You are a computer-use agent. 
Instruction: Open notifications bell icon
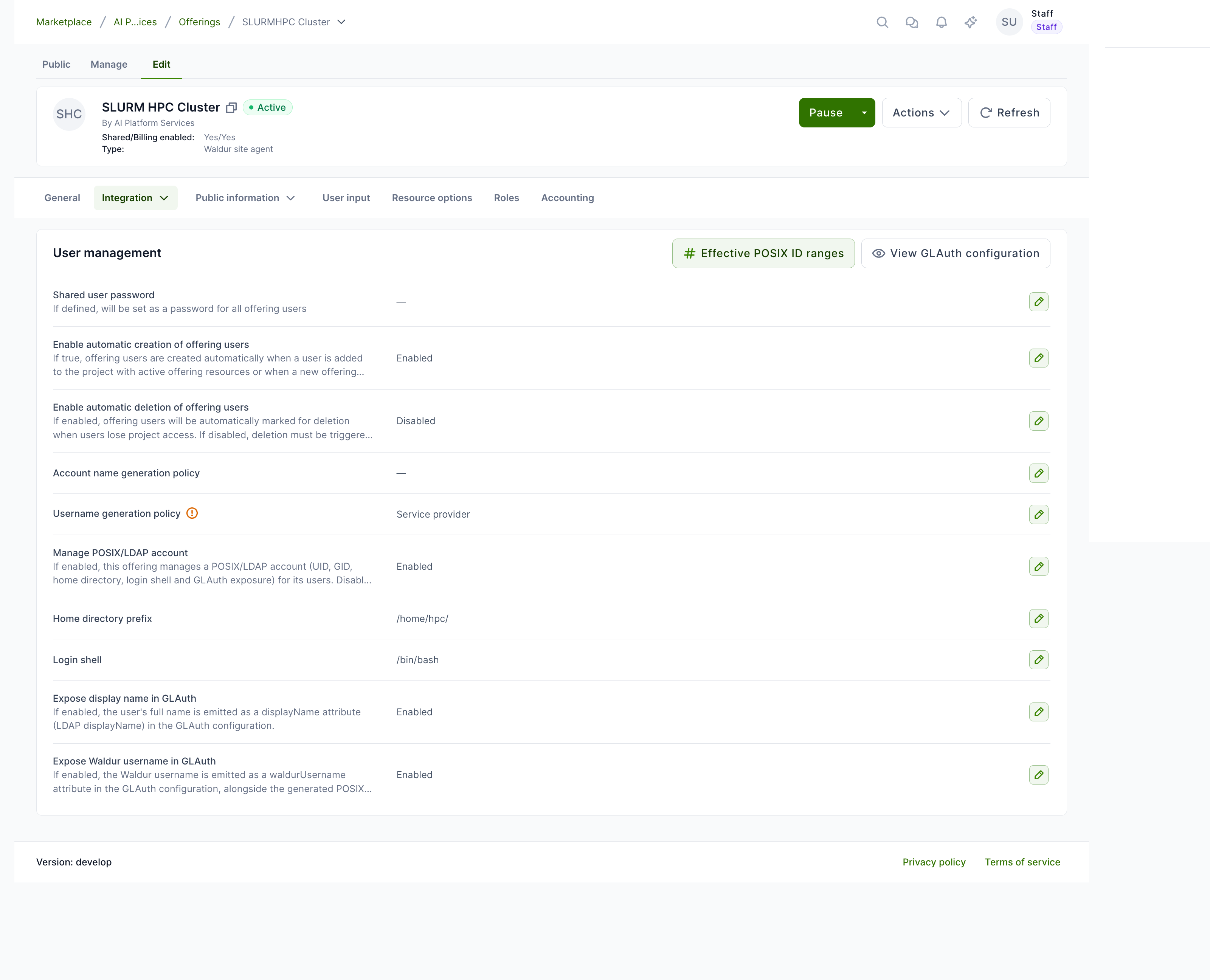[941, 22]
